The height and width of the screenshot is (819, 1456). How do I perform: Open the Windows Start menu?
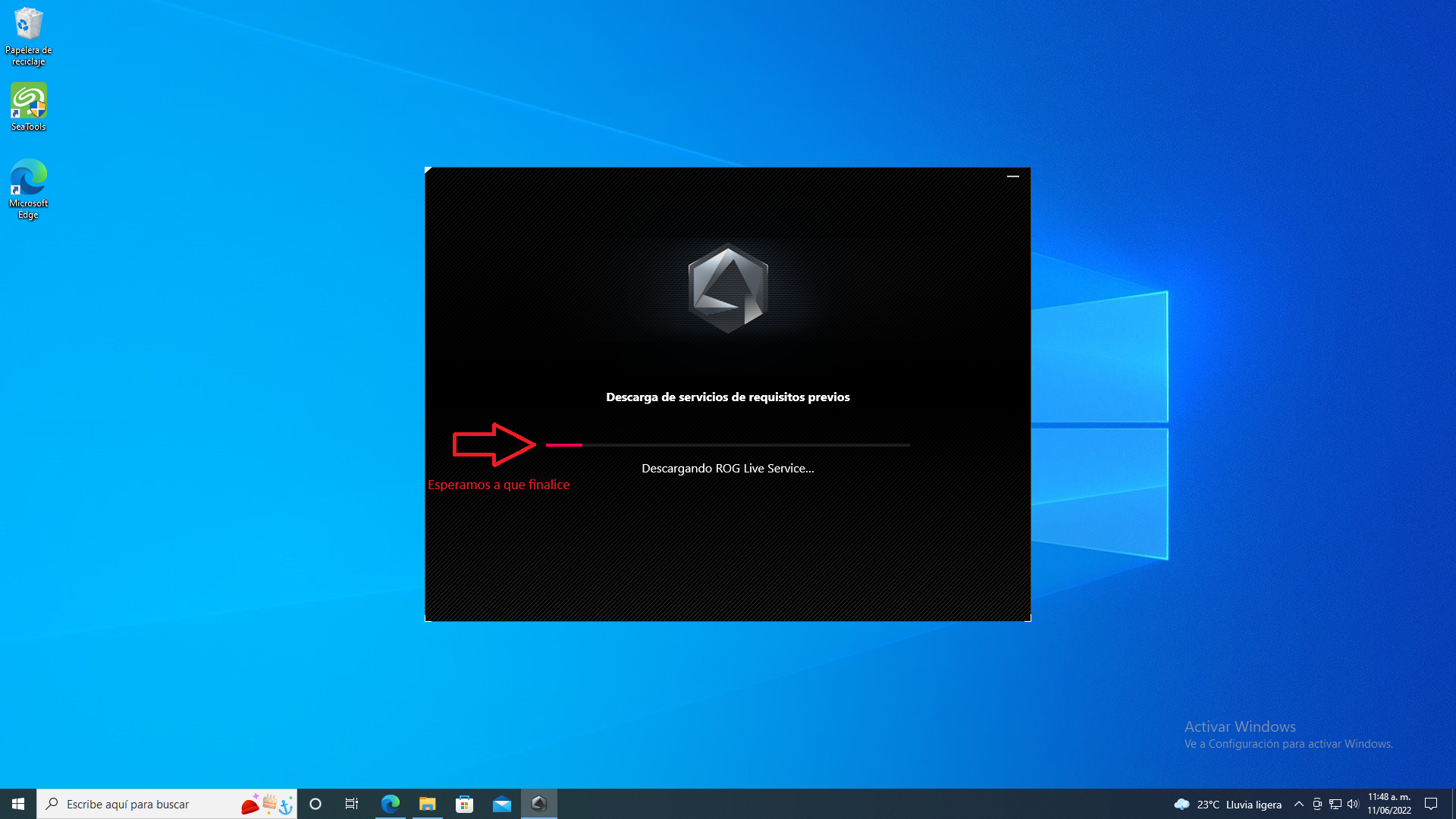click(x=18, y=804)
